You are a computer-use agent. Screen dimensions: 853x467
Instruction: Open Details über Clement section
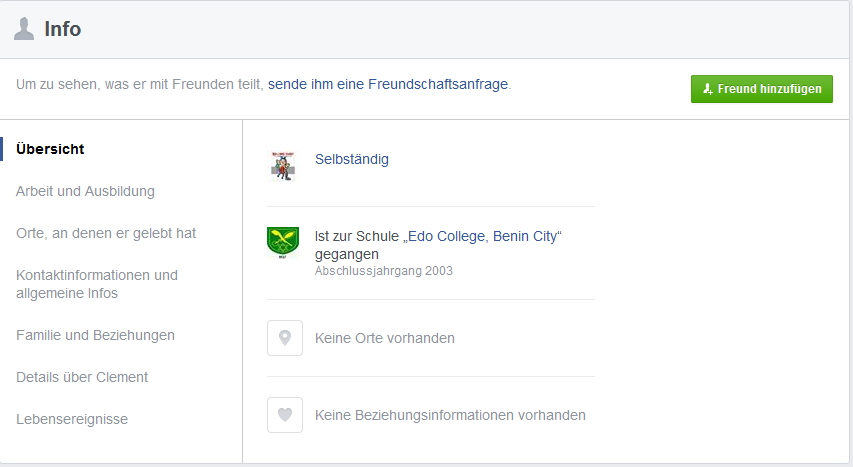(x=82, y=377)
